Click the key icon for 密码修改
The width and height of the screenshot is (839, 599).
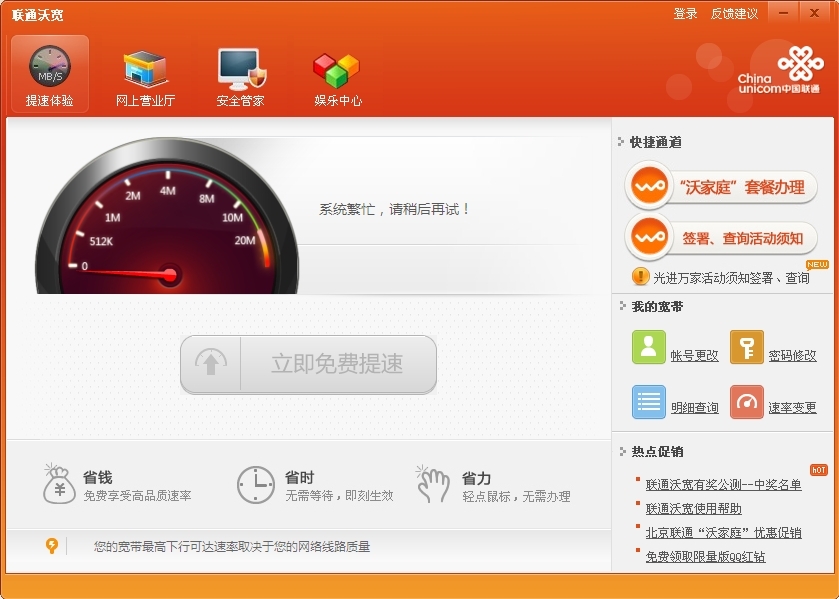[x=746, y=347]
